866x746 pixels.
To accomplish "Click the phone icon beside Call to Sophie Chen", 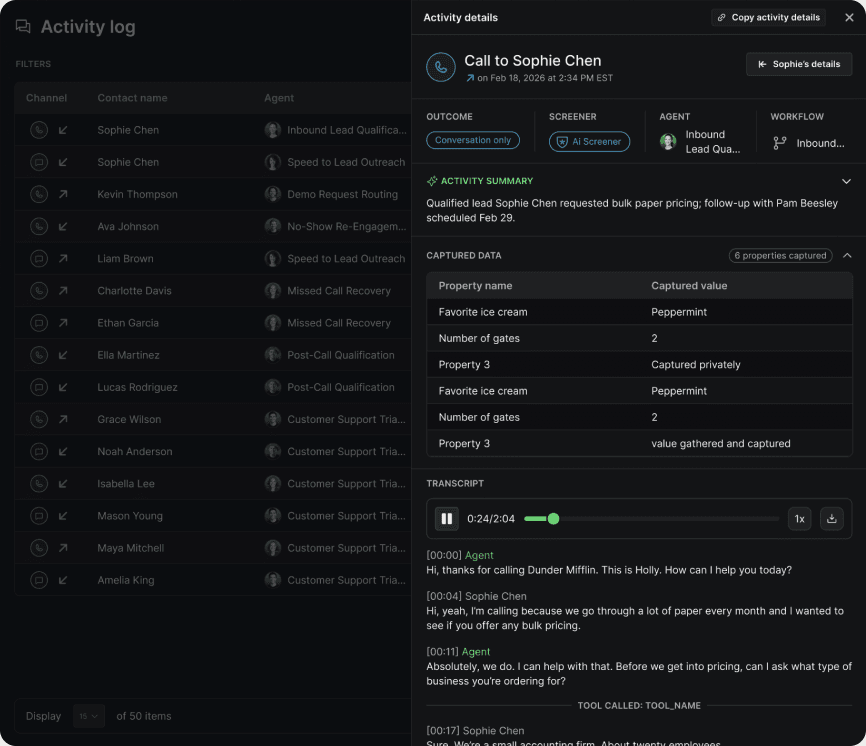I will click(441, 67).
